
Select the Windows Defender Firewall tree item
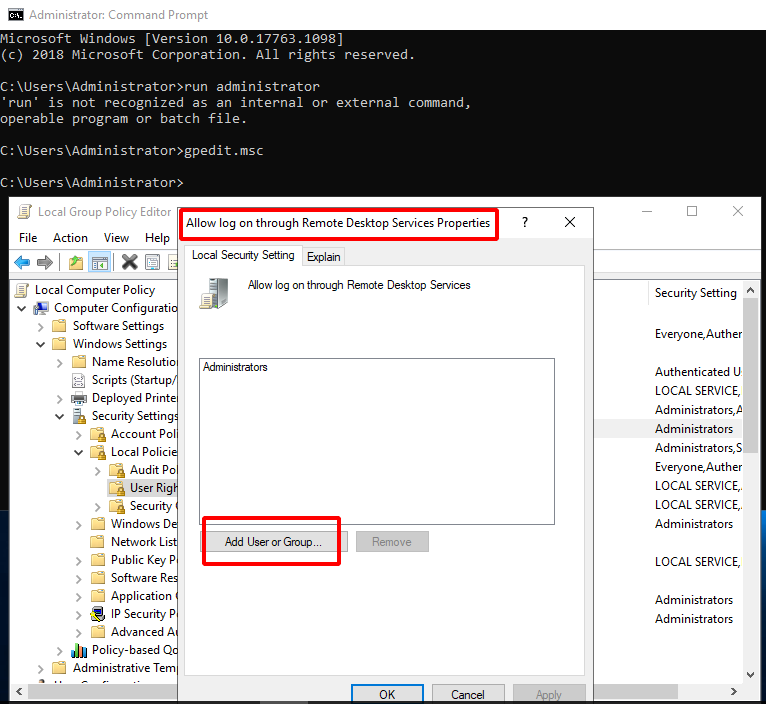(144, 524)
